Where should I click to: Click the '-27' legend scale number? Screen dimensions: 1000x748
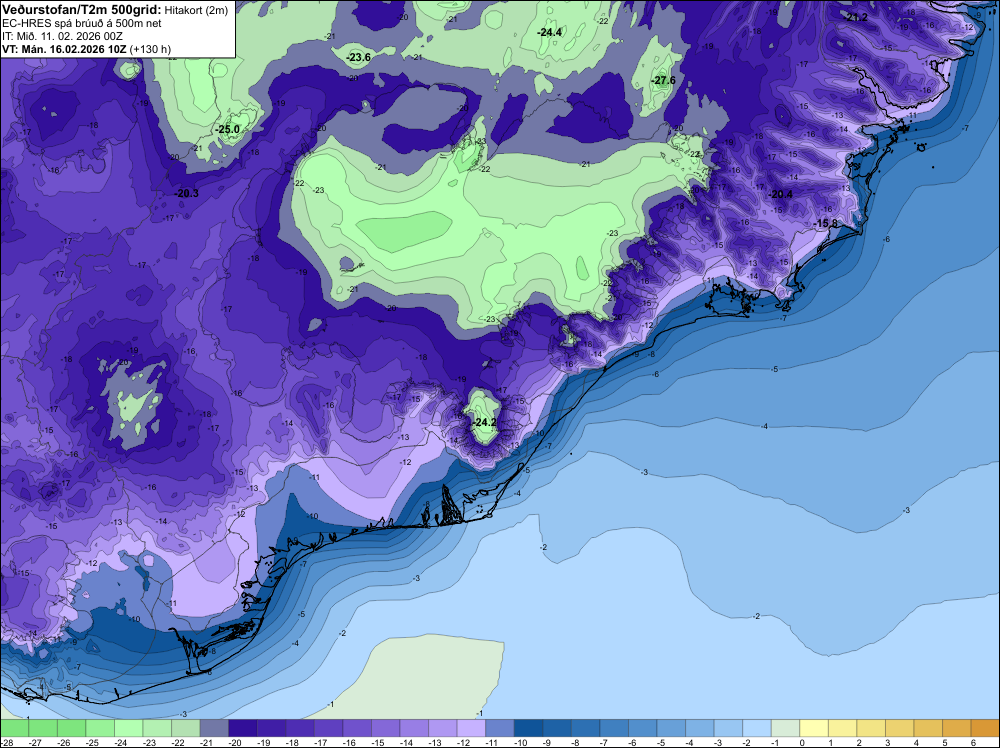coord(35,742)
